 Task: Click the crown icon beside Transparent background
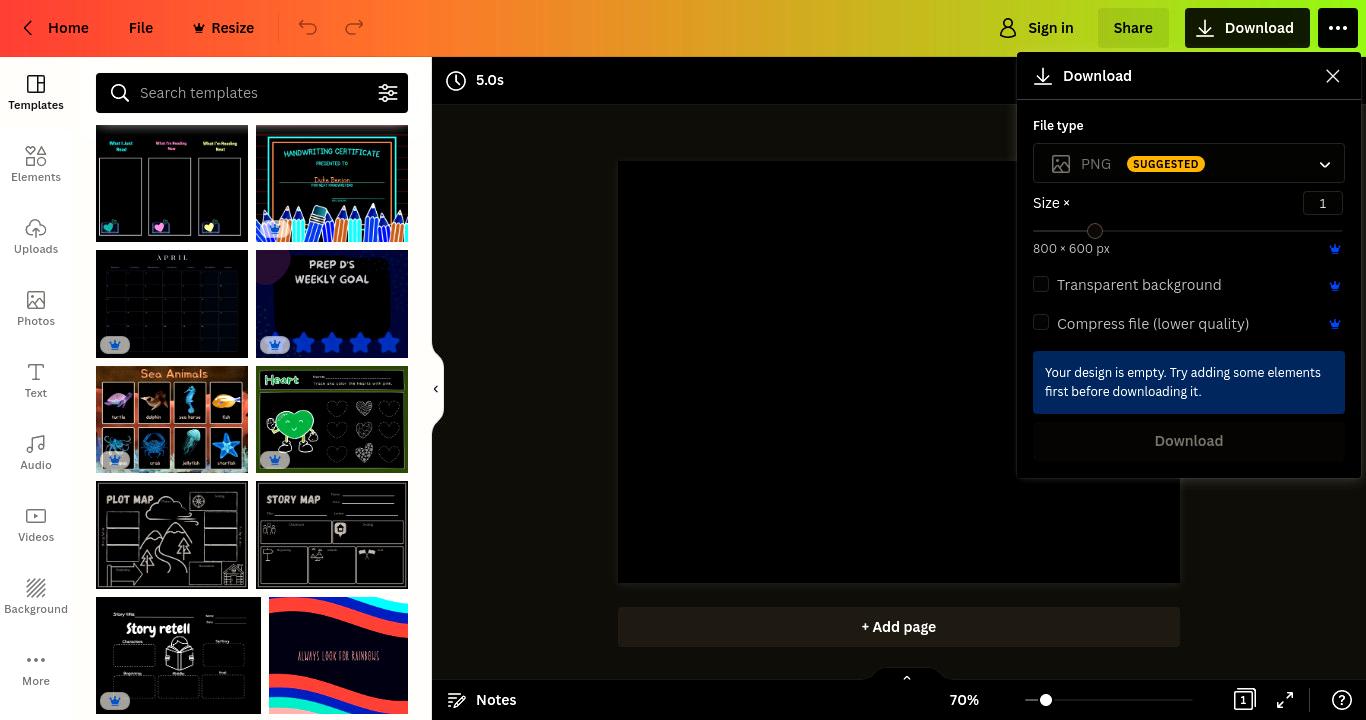point(1335,286)
